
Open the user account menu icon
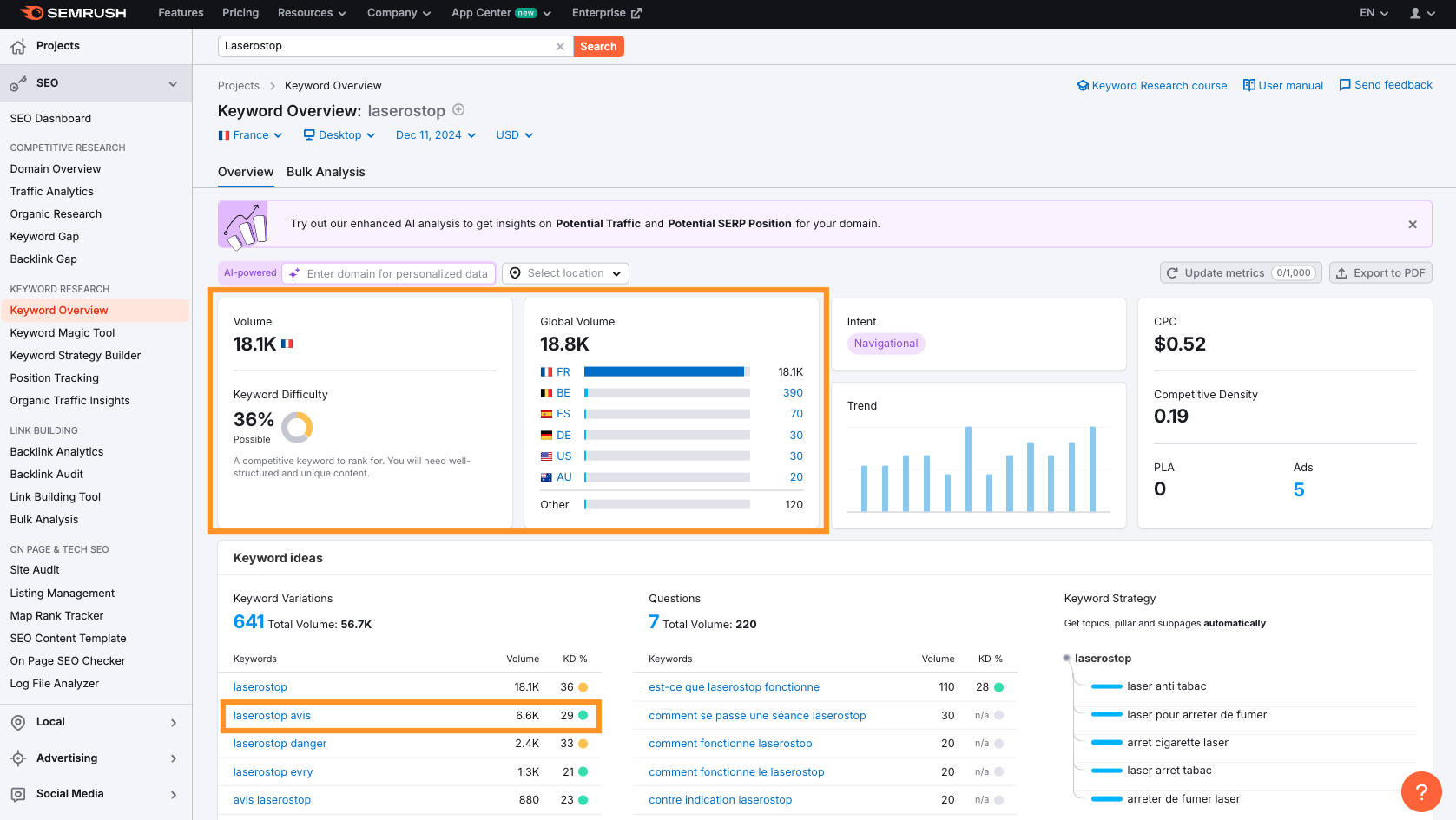[x=1421, y=13]
